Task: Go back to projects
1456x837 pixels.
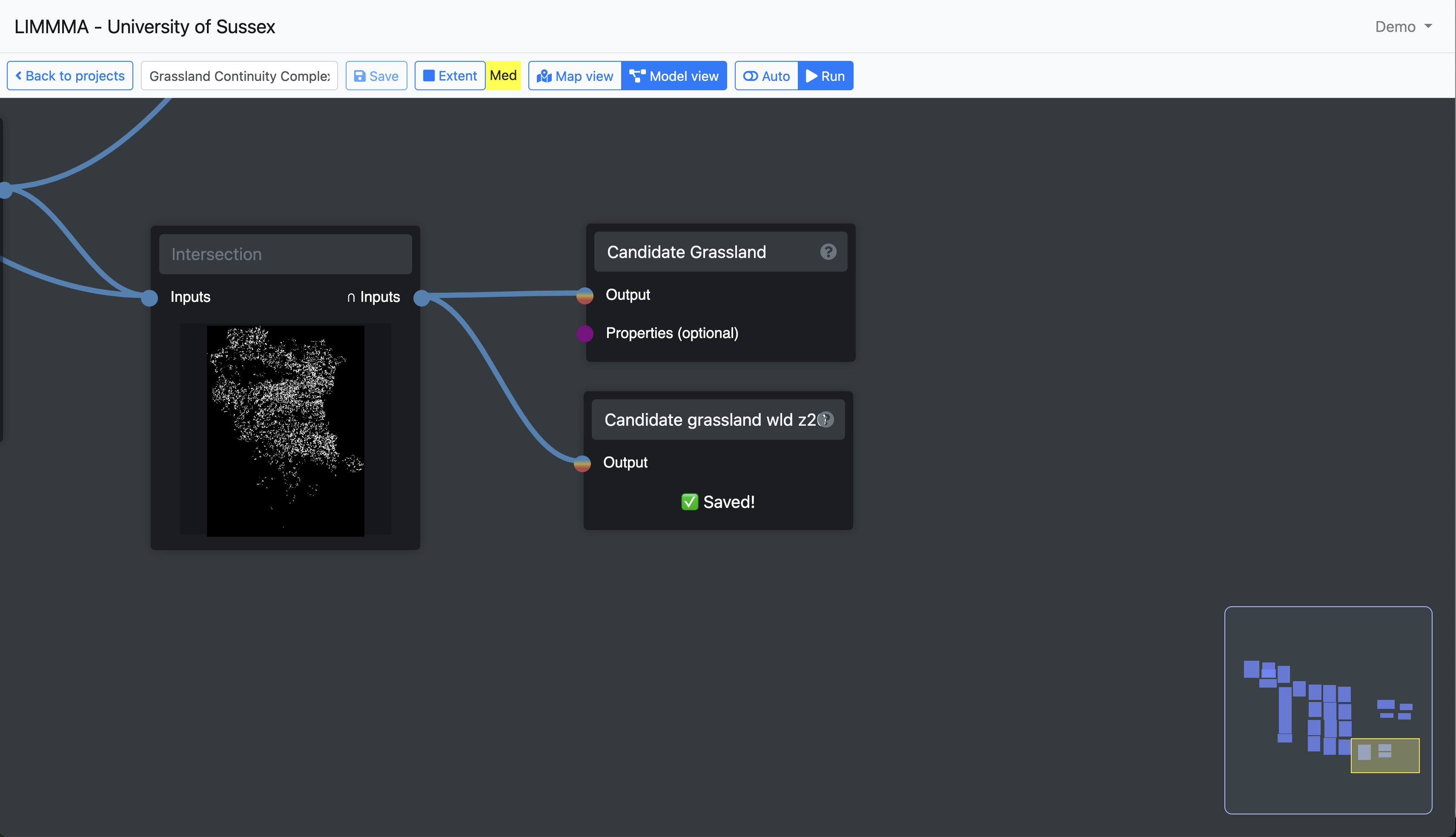Action: coord(69,76)
